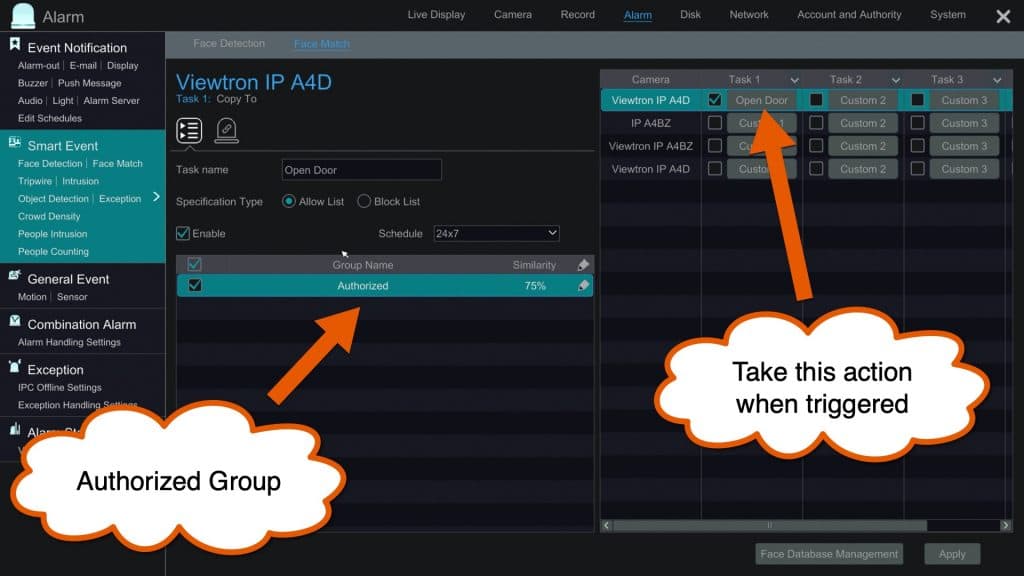Viewport: 1024px width, 576px height.
Task: Open Account and Authority menu
Action: coord(849,14)
